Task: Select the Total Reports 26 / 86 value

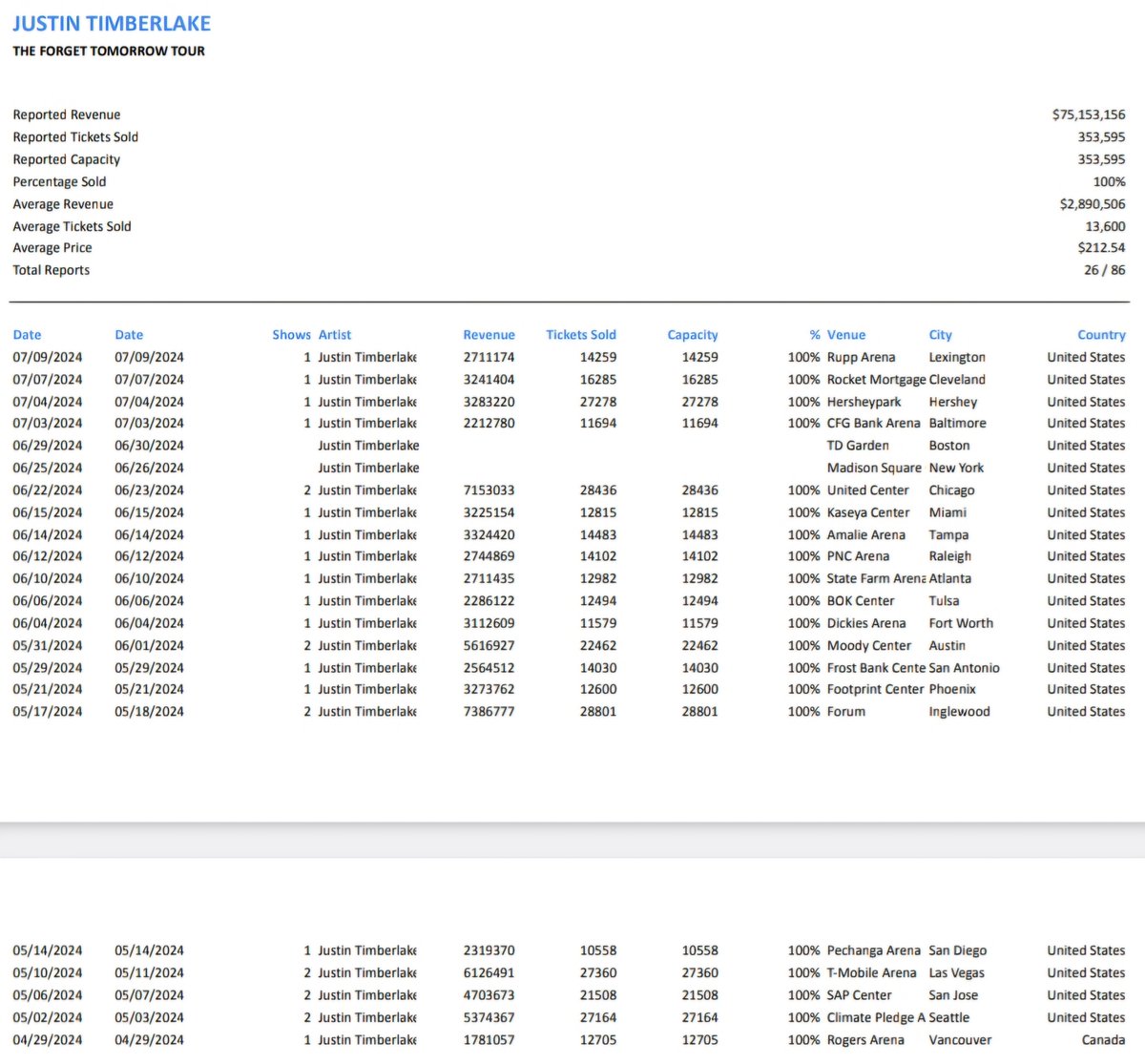Action: [1104, 270]
